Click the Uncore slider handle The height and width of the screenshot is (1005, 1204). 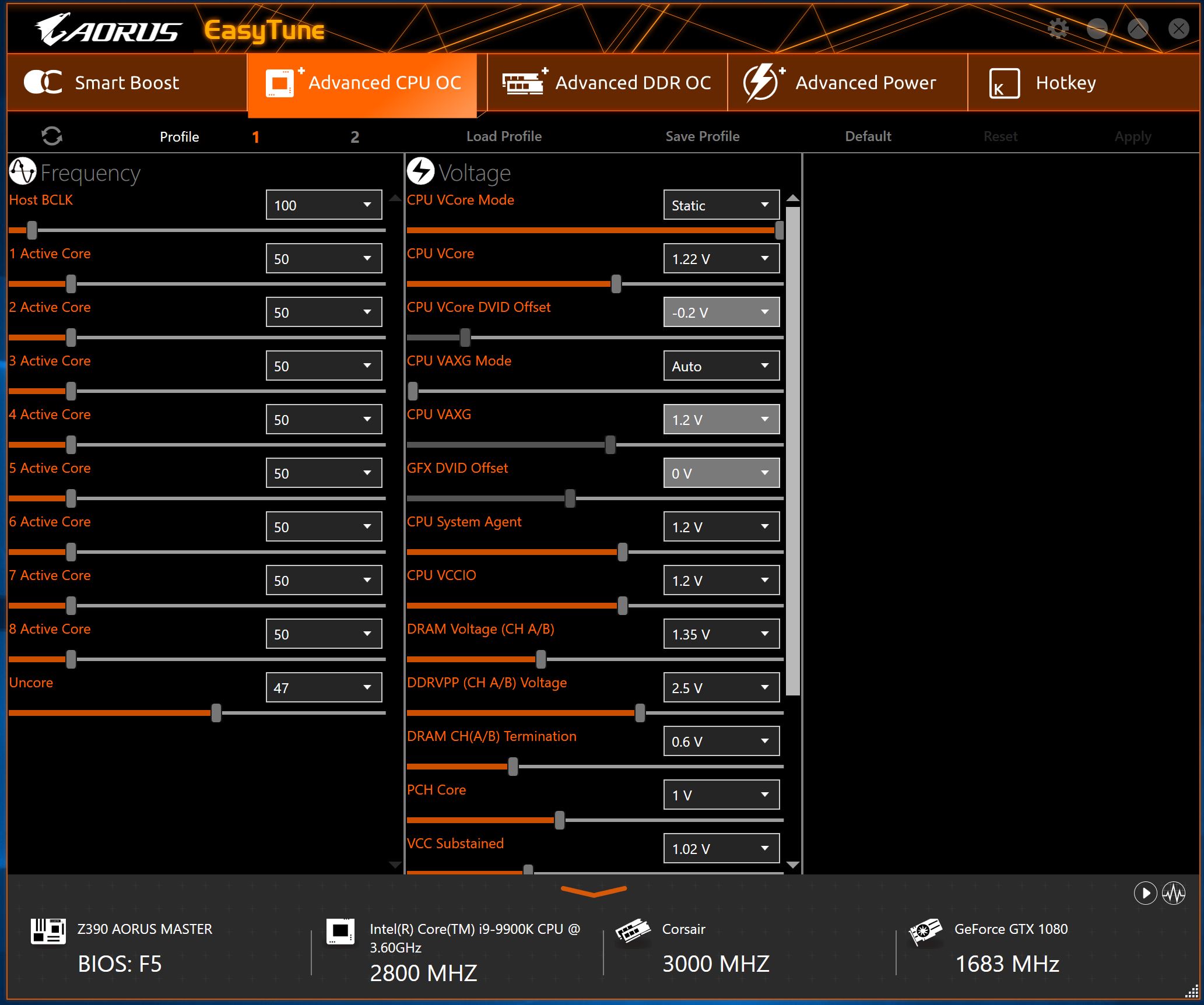pos(216,713)
